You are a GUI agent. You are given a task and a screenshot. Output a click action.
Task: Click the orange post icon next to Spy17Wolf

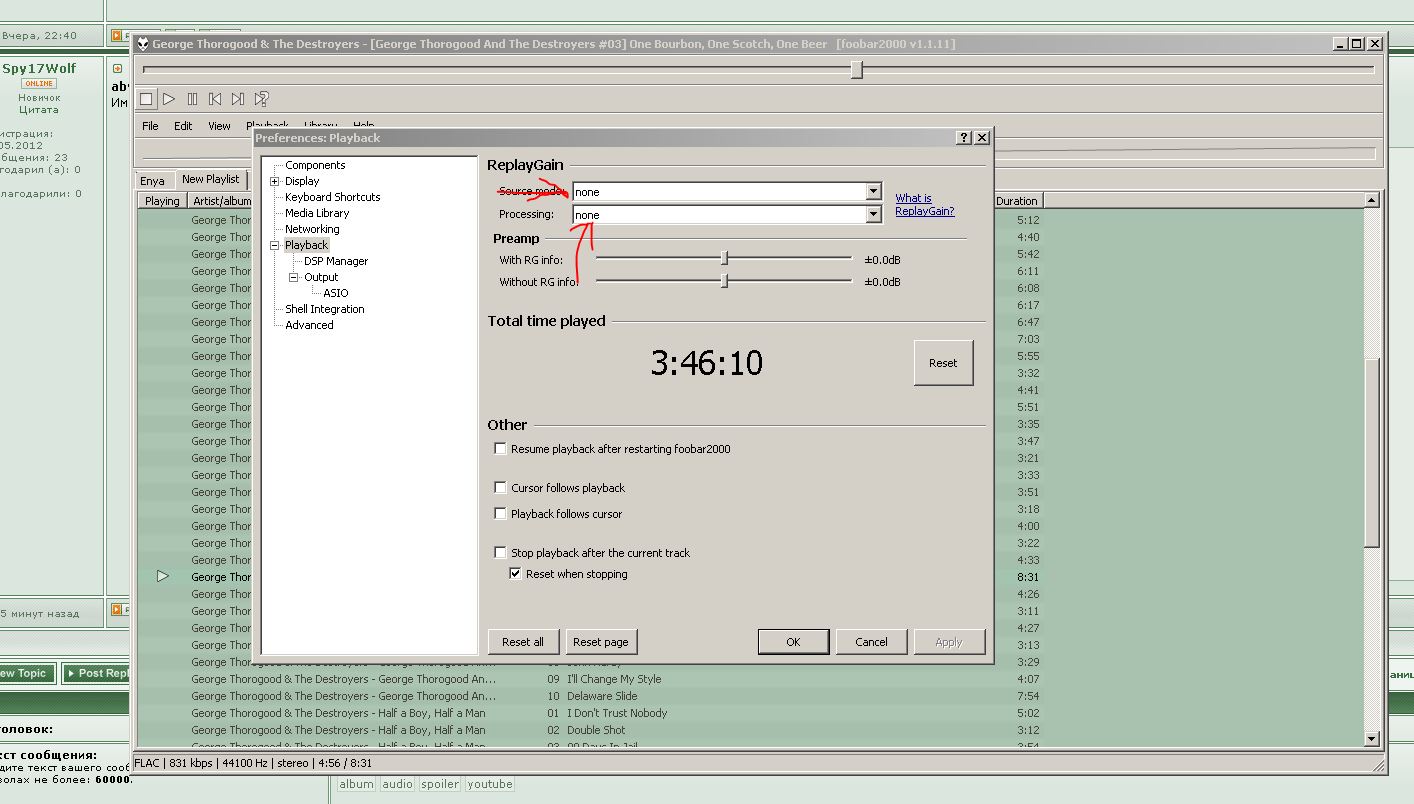point(117,69)
